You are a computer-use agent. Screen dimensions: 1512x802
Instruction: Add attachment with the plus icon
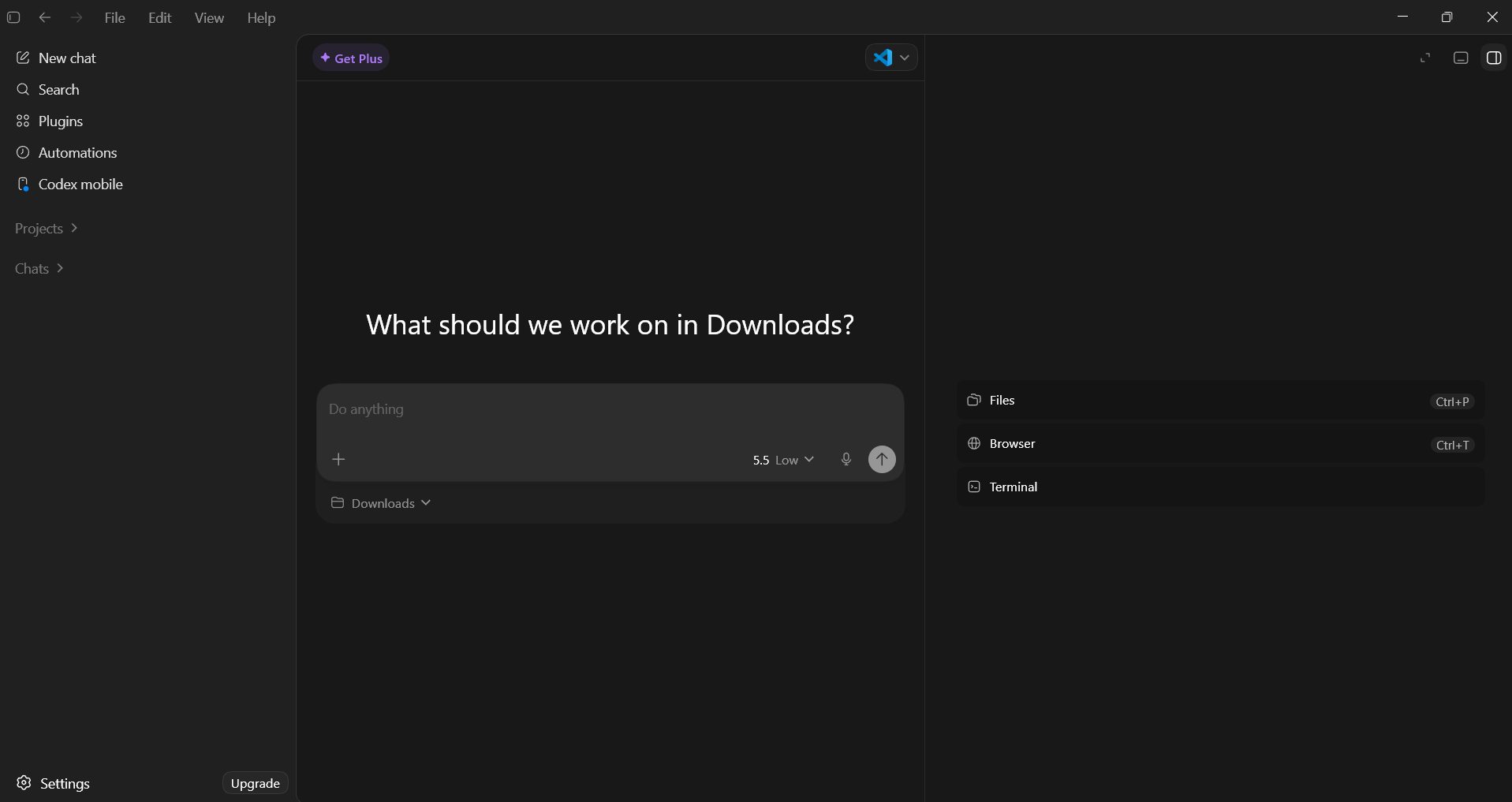(x=338, y=459)
